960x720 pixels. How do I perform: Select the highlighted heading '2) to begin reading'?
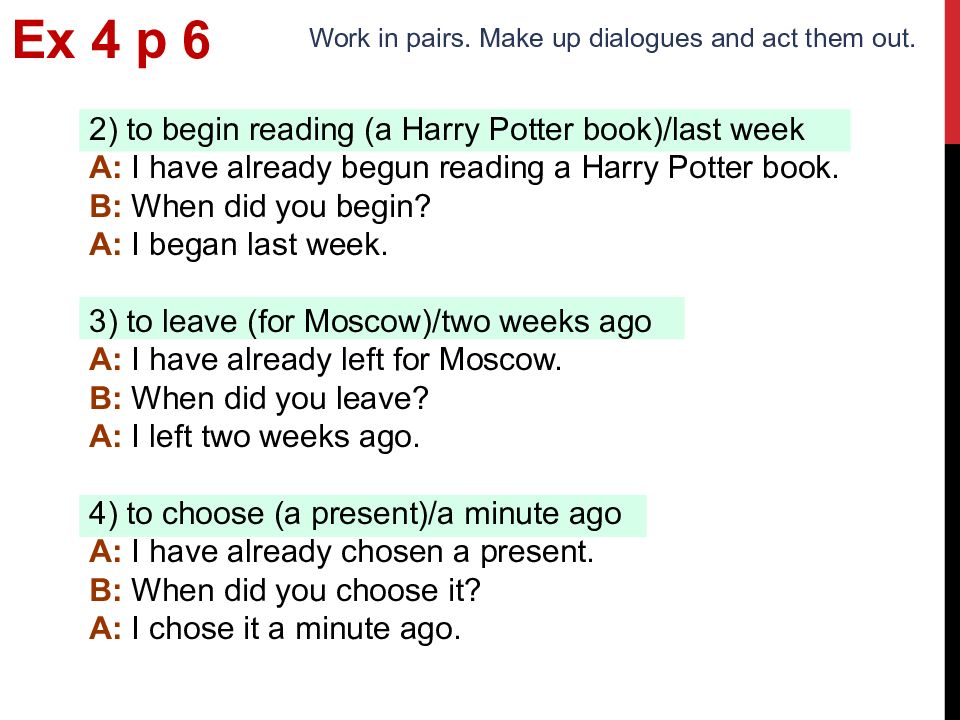point(465,130)
